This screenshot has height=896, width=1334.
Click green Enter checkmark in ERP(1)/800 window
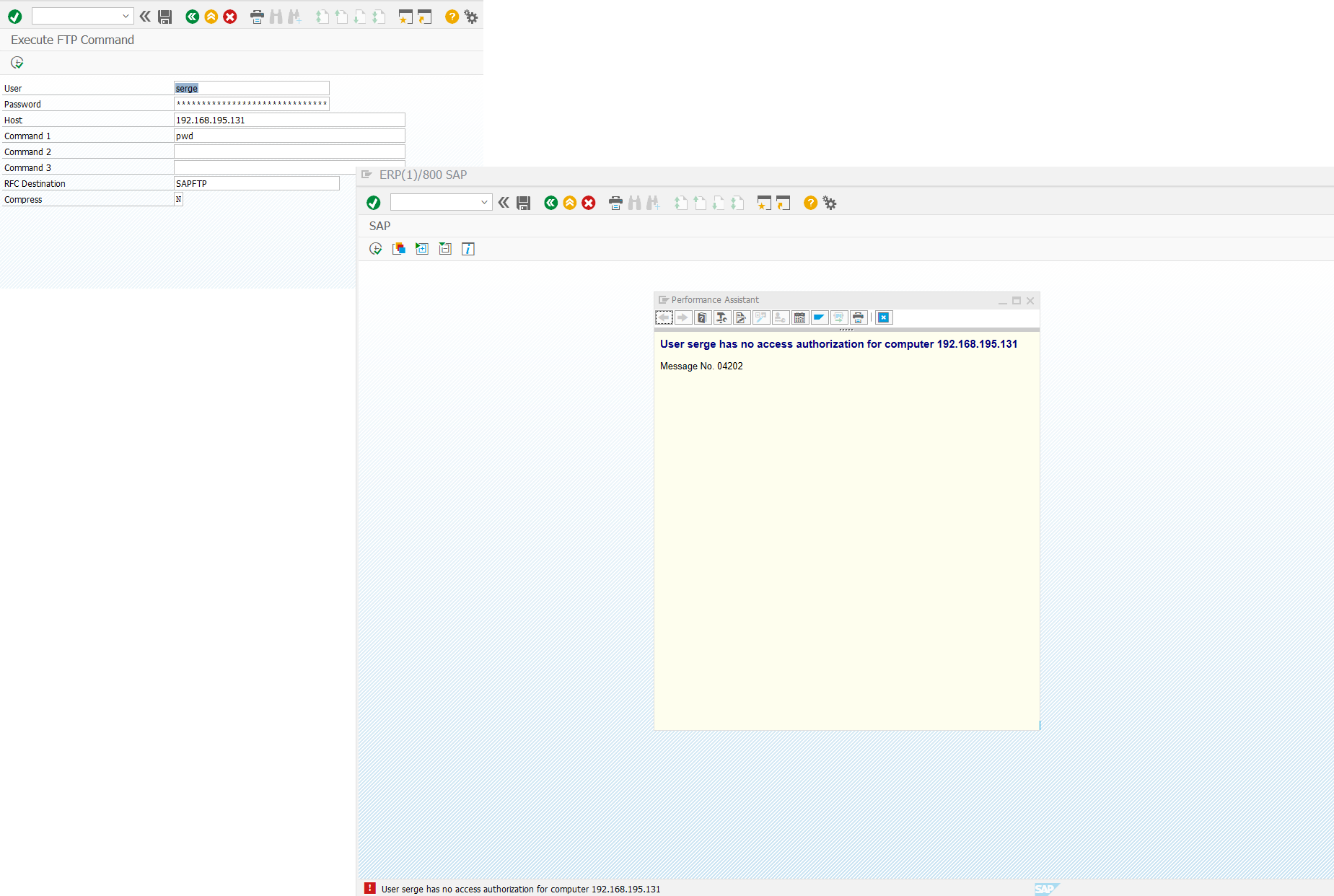tap(373, 203)
